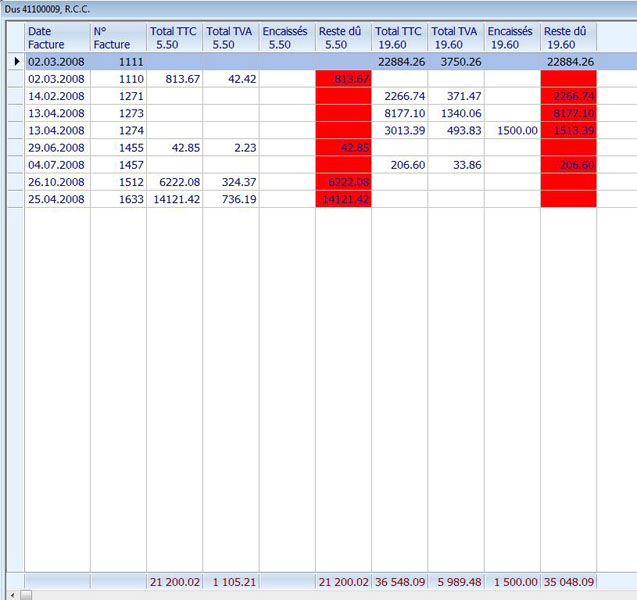This screenshot has height=600, width=637.
Task: Click the red cell showing 14121.42
Action: click(343, 199)
